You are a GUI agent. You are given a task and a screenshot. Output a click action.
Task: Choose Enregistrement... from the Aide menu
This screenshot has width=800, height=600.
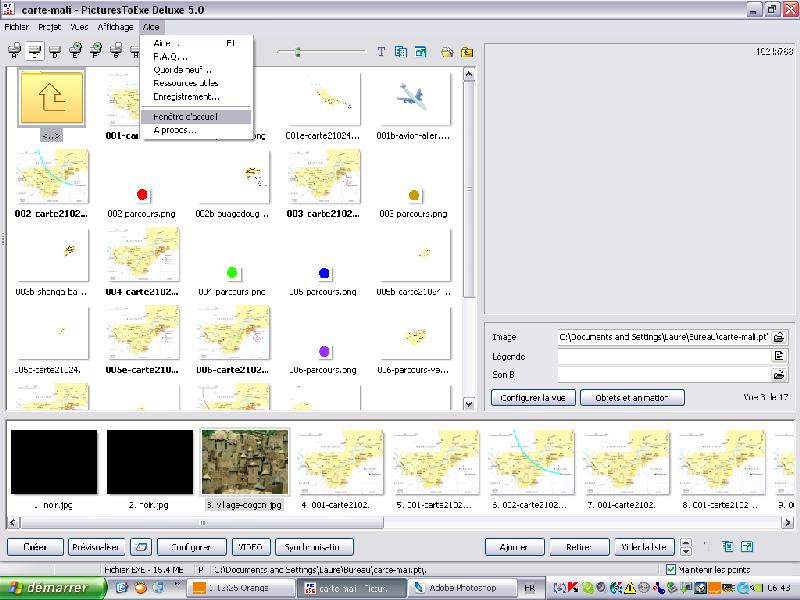[x=196, y=96]
